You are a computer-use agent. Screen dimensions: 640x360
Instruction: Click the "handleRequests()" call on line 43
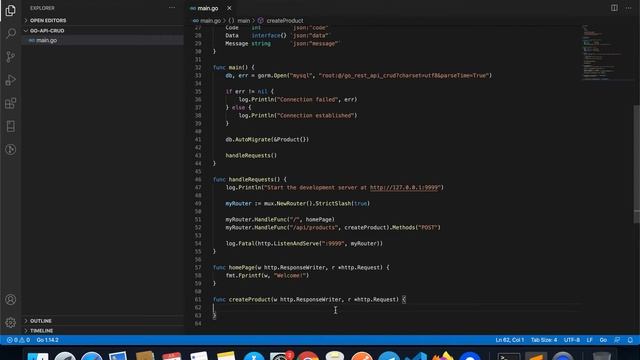251,156
